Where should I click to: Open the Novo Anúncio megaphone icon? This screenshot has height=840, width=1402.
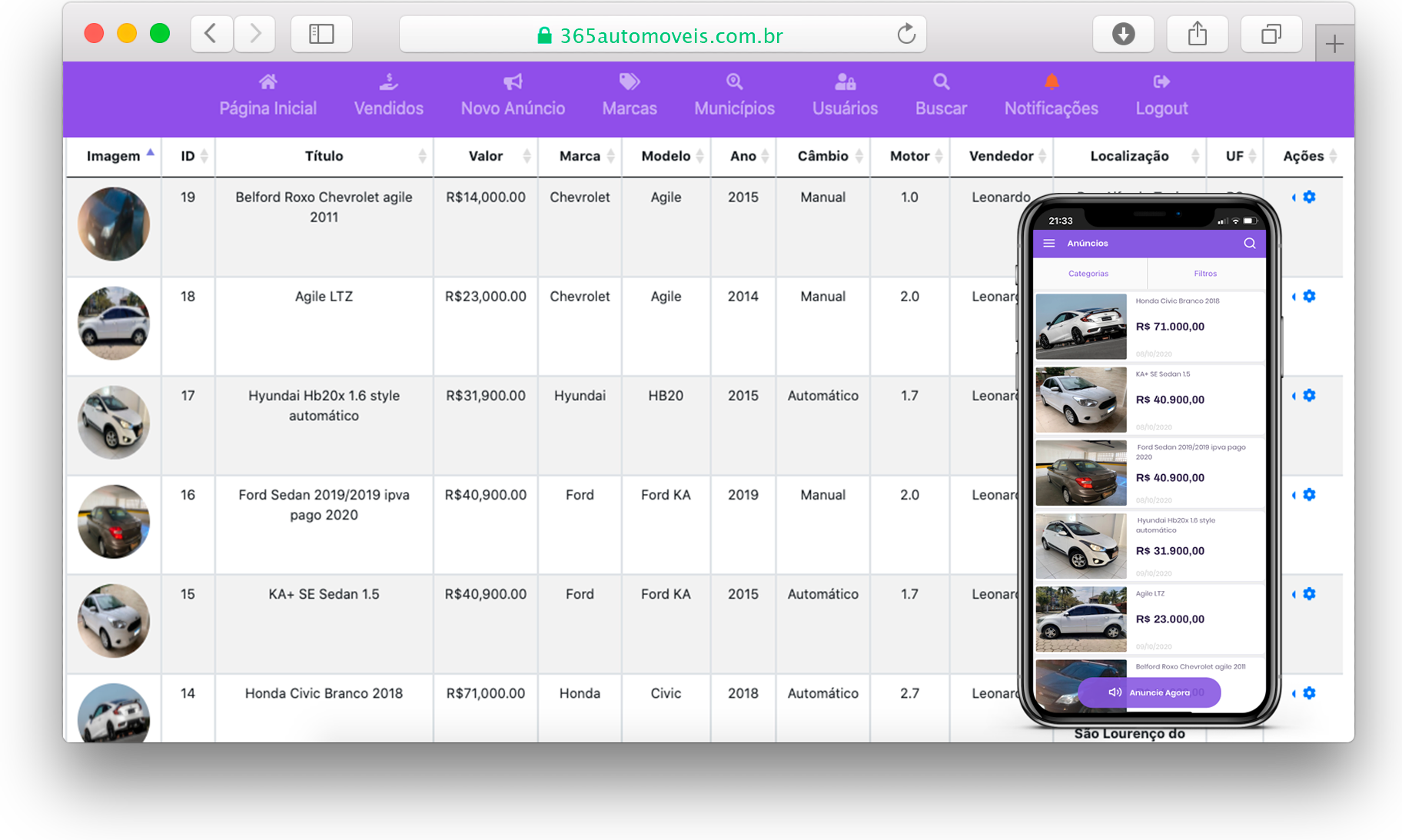pos(513,82)
